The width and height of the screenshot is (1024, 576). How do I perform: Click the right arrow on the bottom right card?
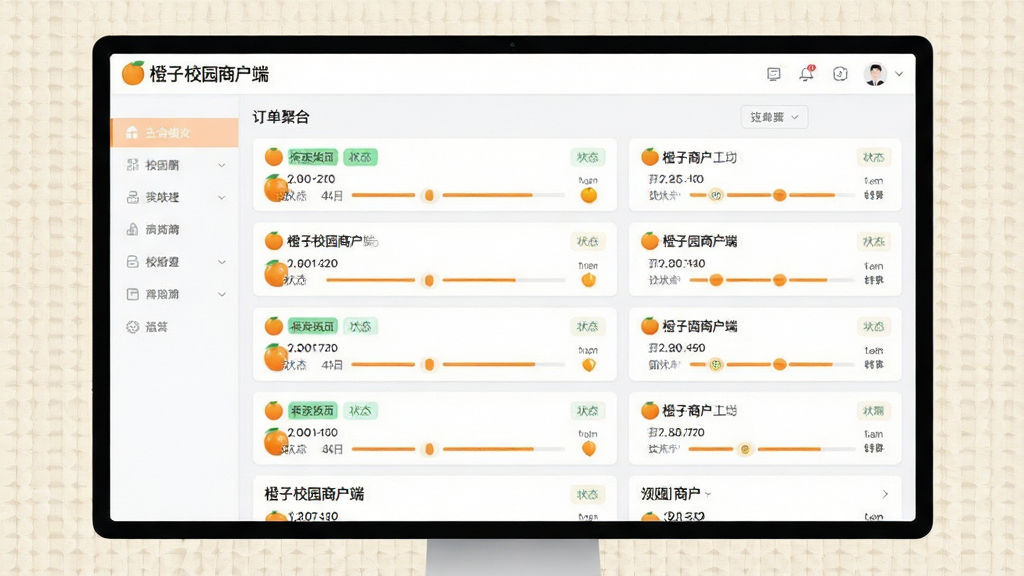click(x=885, y=494)
